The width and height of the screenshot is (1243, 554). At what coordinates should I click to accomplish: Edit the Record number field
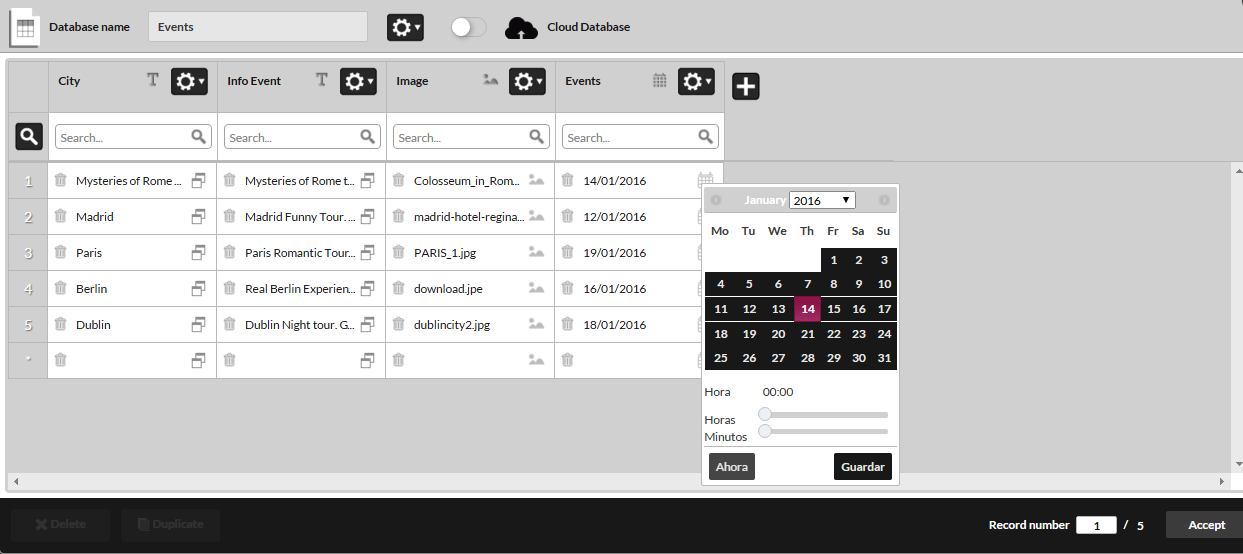pos(1096,525)
